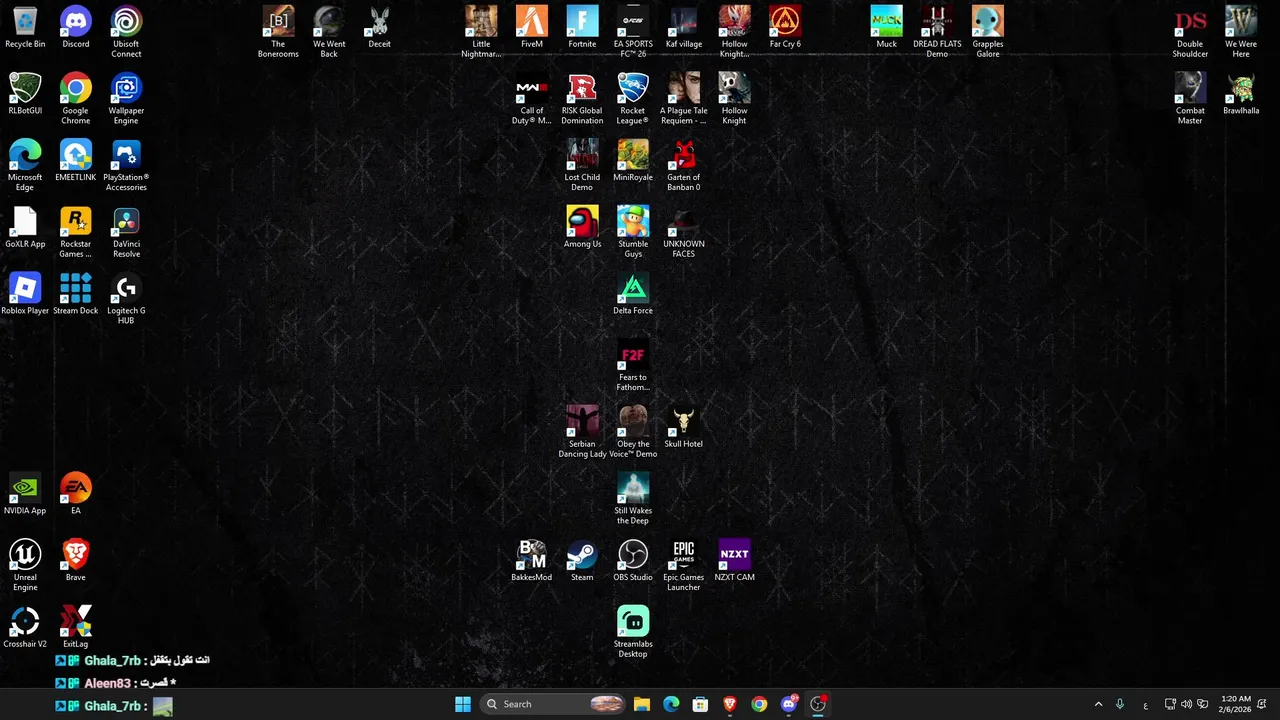Launch Little Nightmares shortcut

pos(481,32)
